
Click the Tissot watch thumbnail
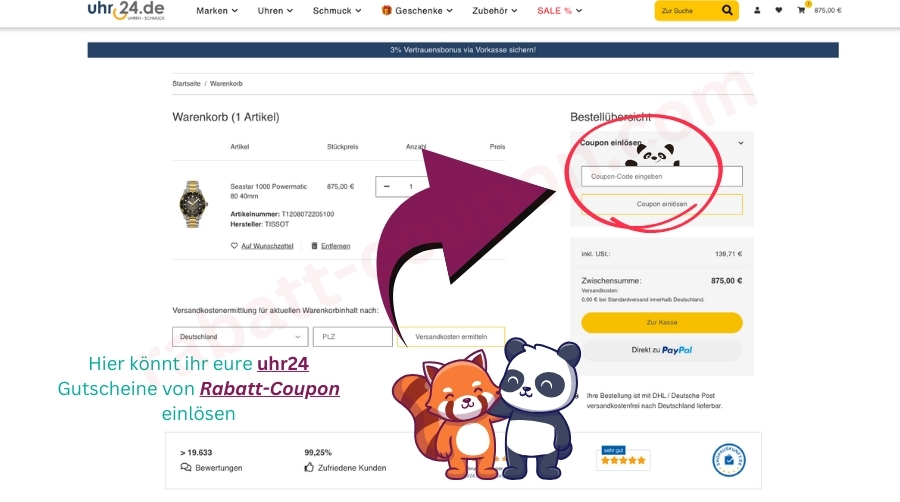coord(193,204)
